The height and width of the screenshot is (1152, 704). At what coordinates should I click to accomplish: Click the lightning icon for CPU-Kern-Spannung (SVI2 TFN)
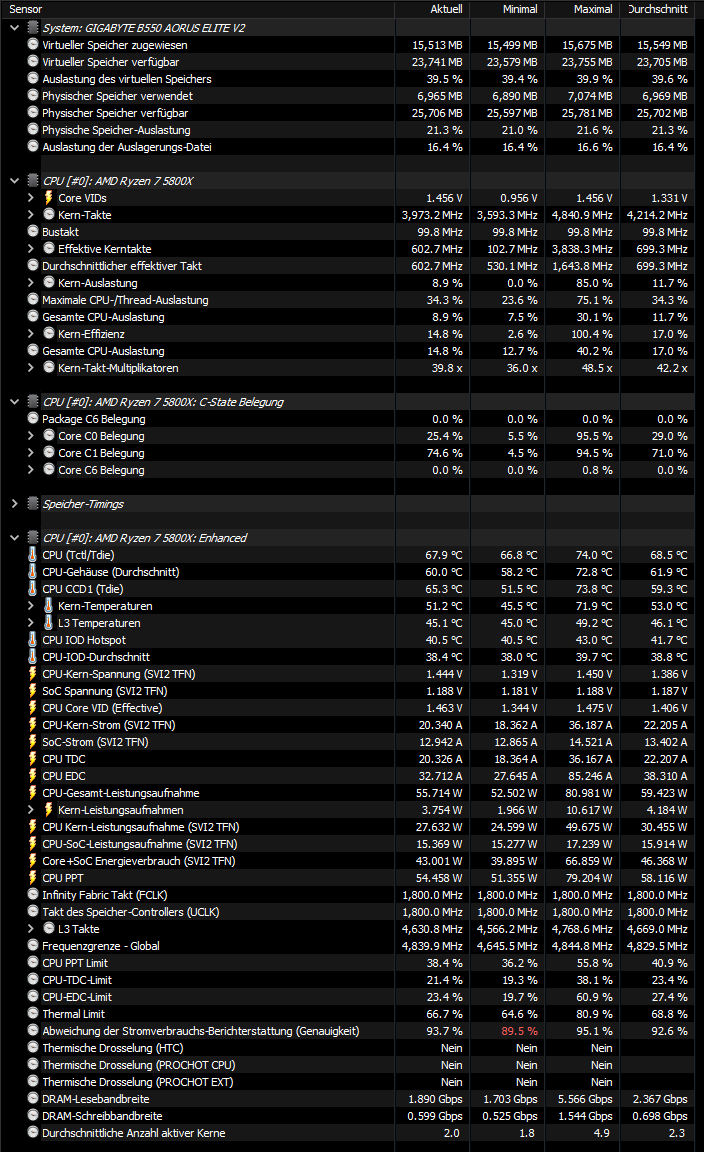coord(32,674)
